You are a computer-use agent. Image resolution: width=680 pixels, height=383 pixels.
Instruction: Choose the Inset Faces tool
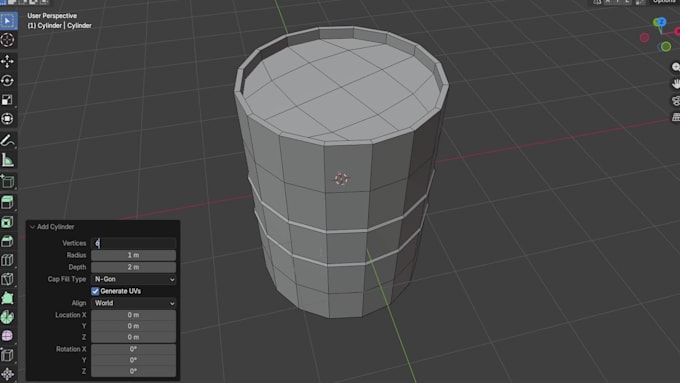[7, 222]
